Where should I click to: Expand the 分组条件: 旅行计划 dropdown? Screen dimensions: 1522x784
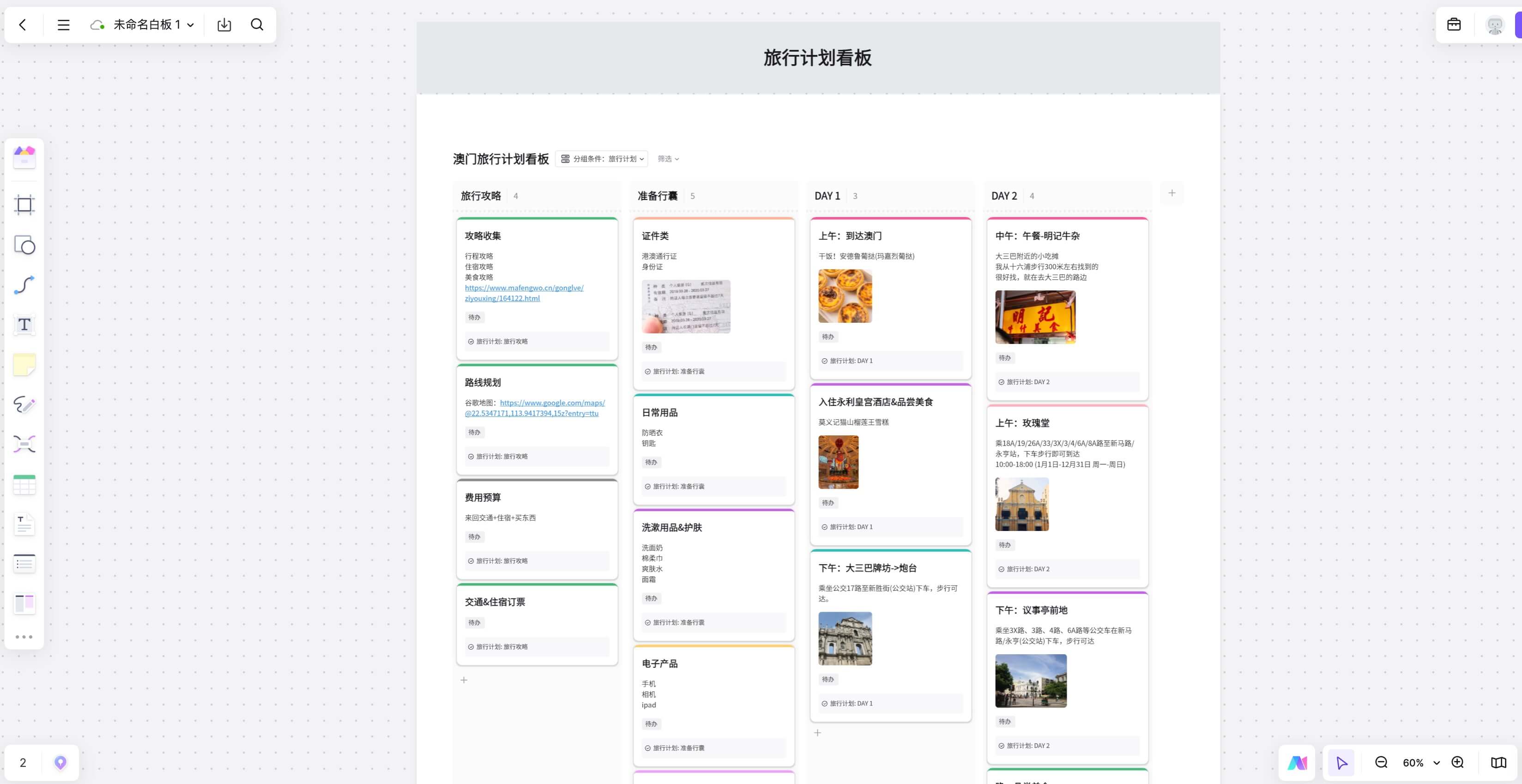602,159
